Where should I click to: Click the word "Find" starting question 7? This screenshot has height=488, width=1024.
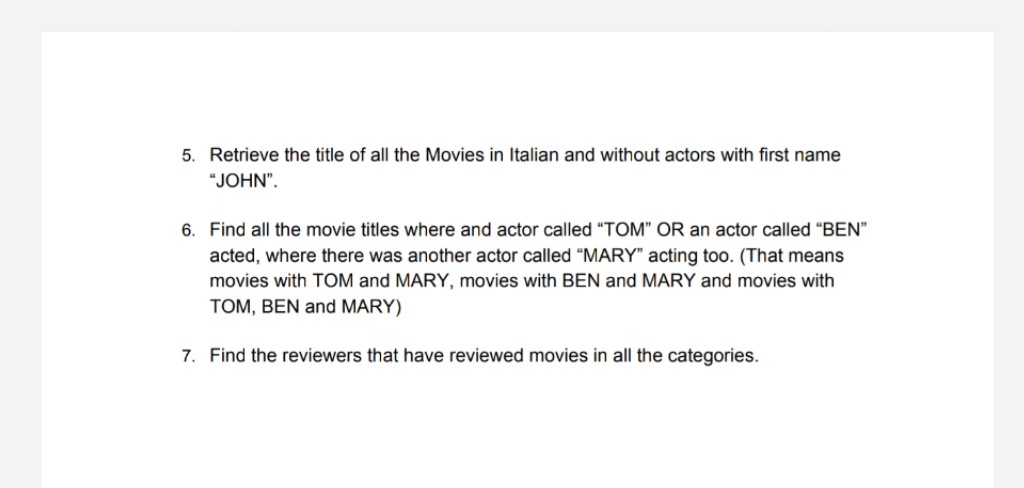point(227,356)
